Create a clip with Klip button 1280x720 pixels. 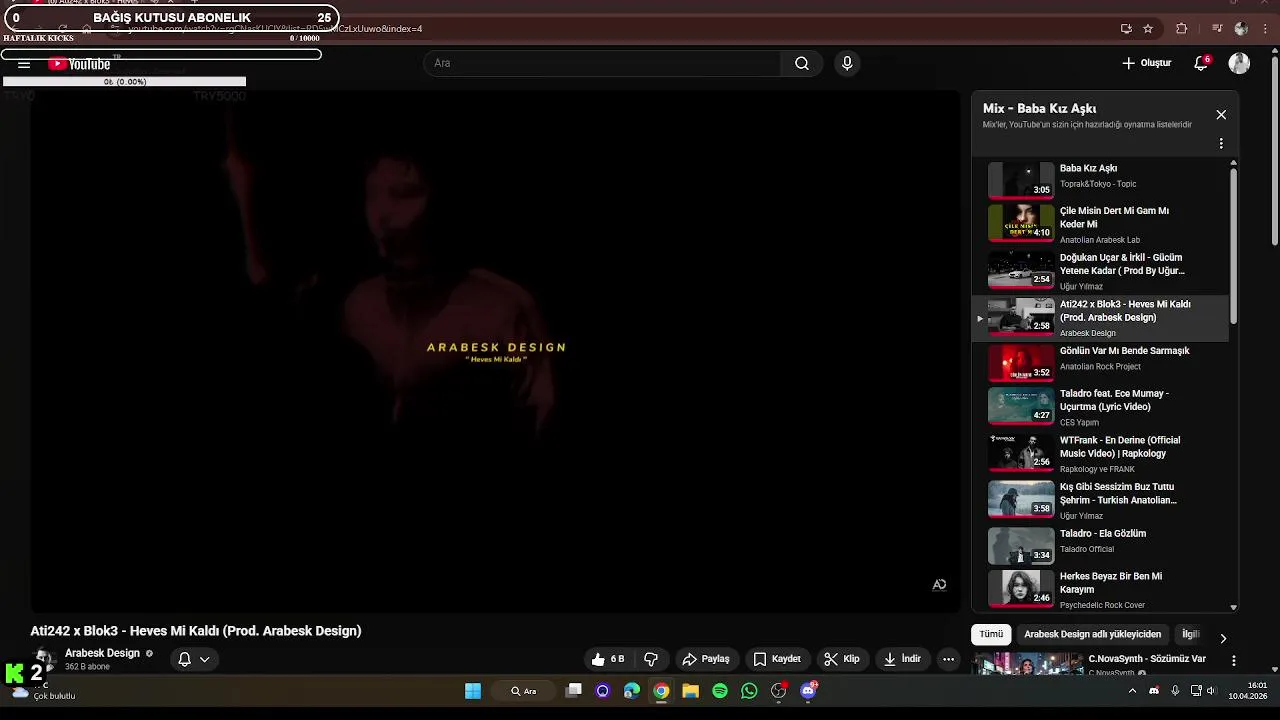click(x=842, y=659)
